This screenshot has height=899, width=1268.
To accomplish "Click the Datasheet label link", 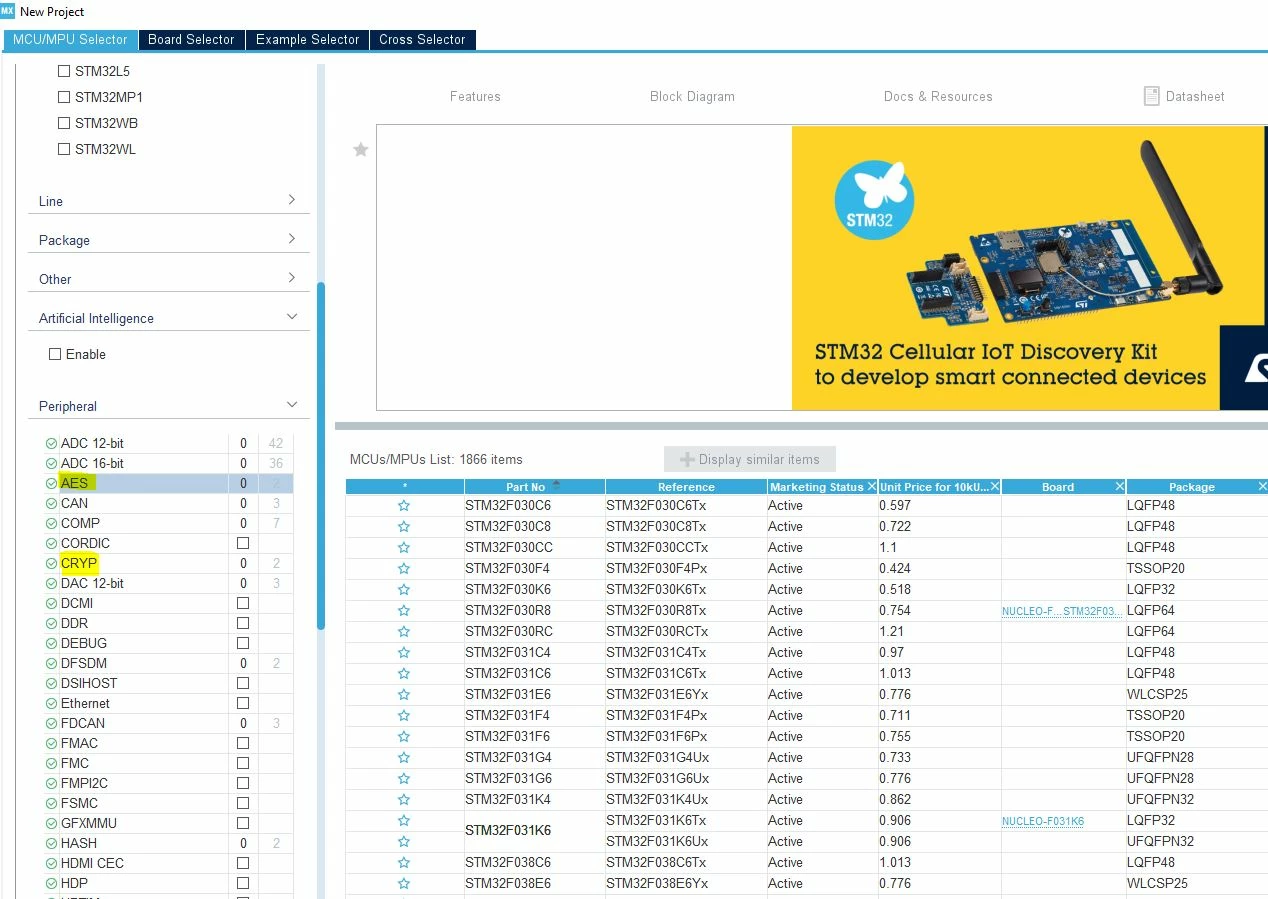I will (x=1195, y=96).
